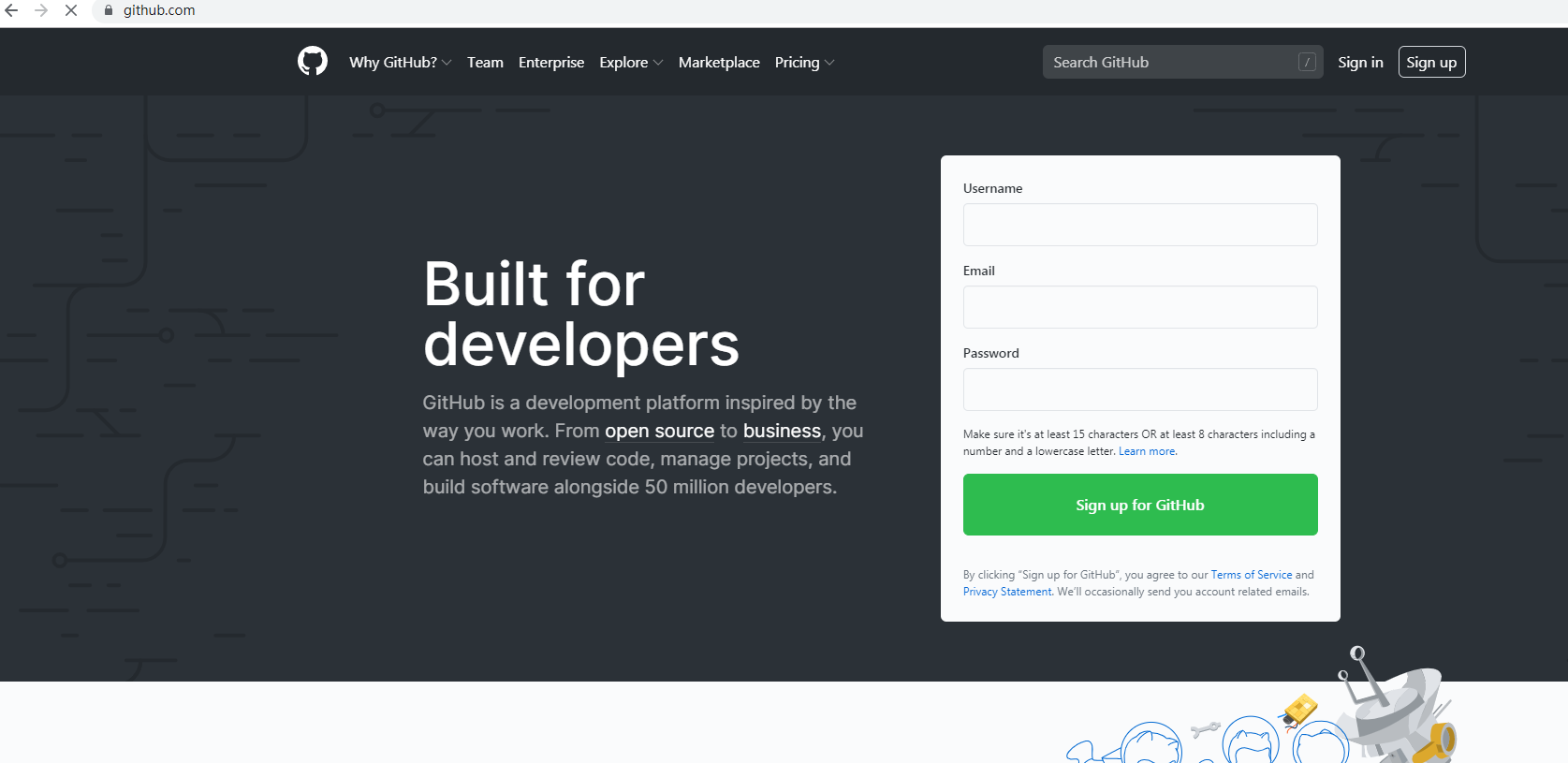Click the satellite dish illustration

(x=1397, y=704)
